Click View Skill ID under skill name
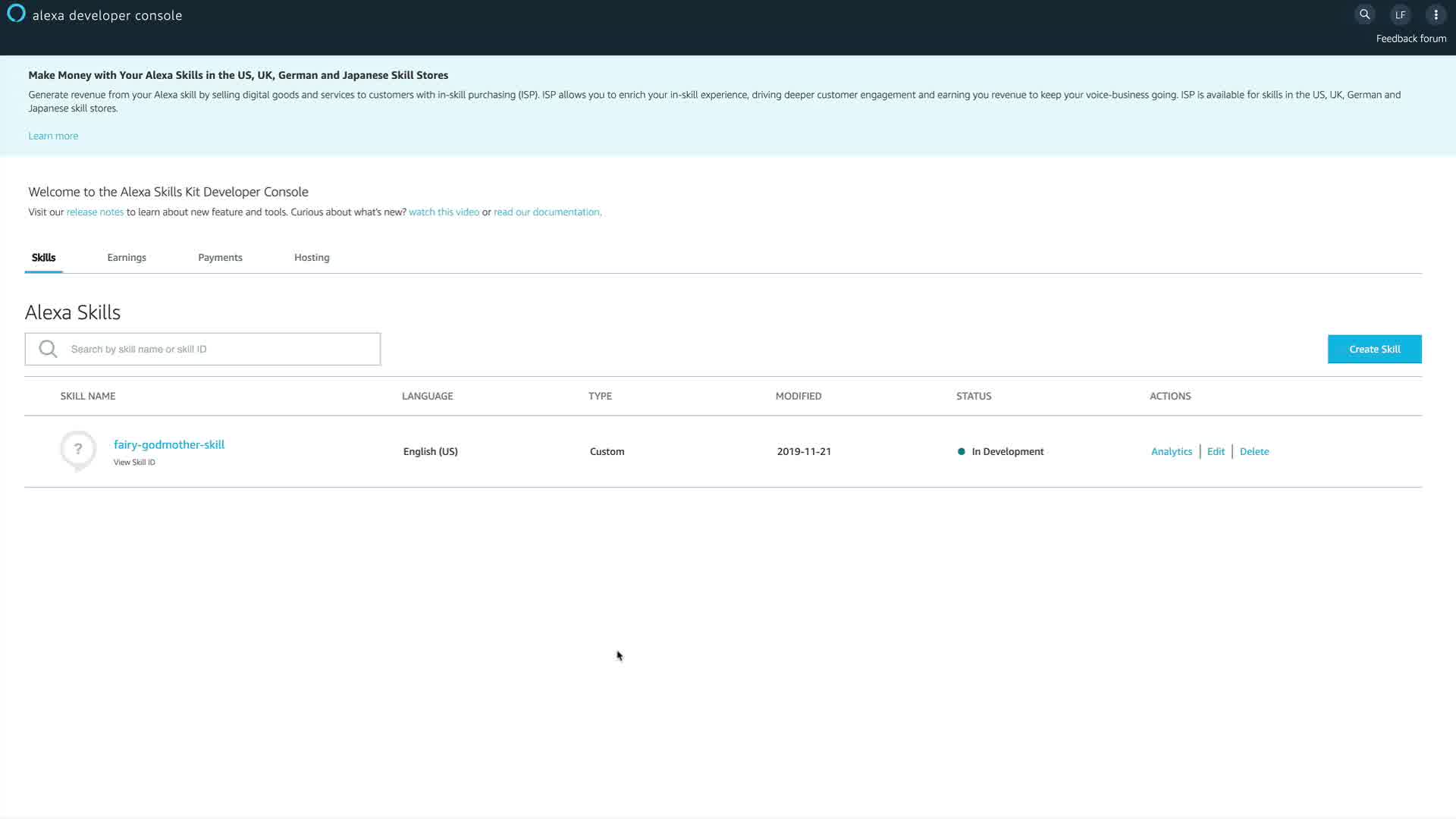 (x=134, y=463)
